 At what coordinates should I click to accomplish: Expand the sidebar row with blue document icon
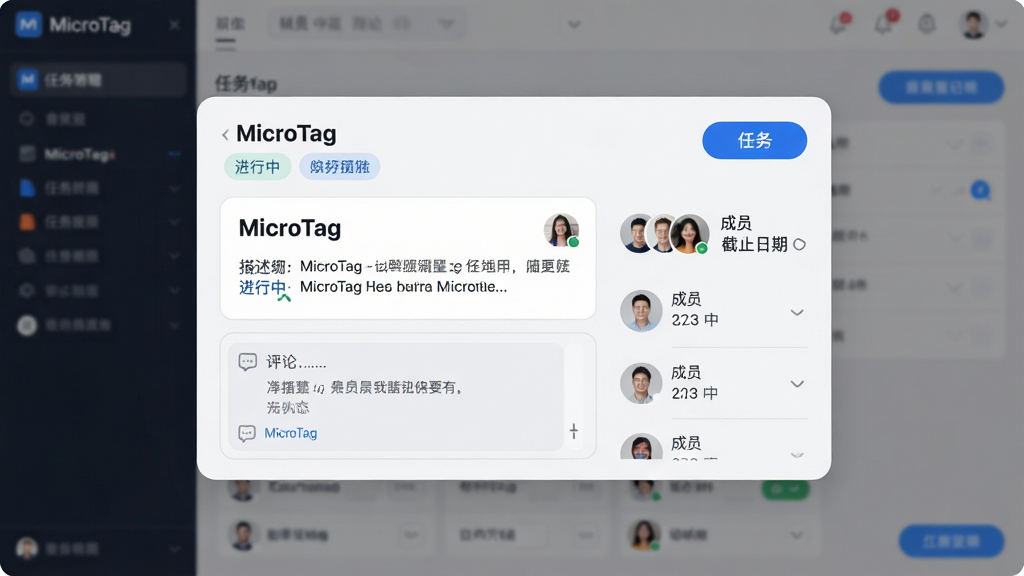174,188
